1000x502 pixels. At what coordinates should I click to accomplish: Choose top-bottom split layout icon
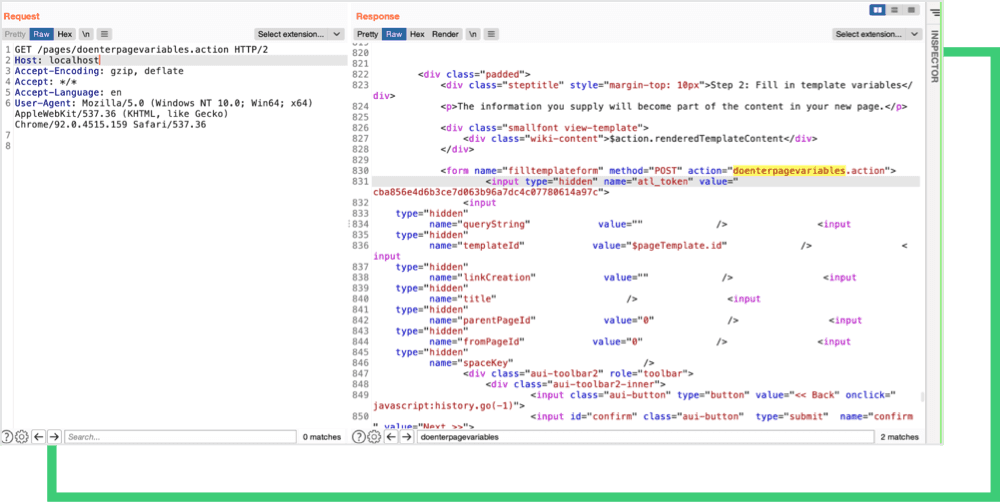coord(894,10)
